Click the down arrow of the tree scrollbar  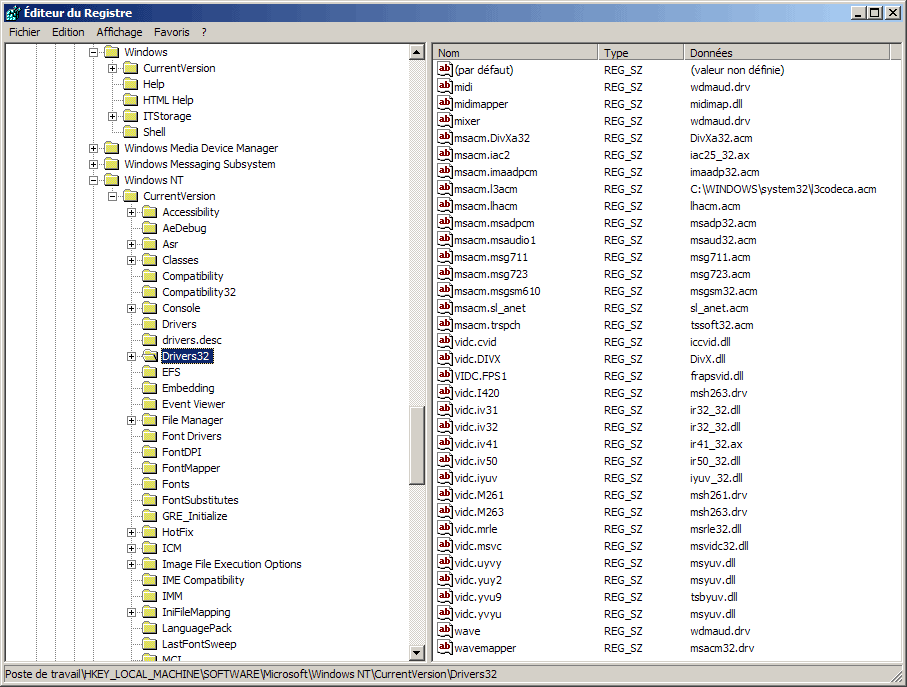coord(417,653)
